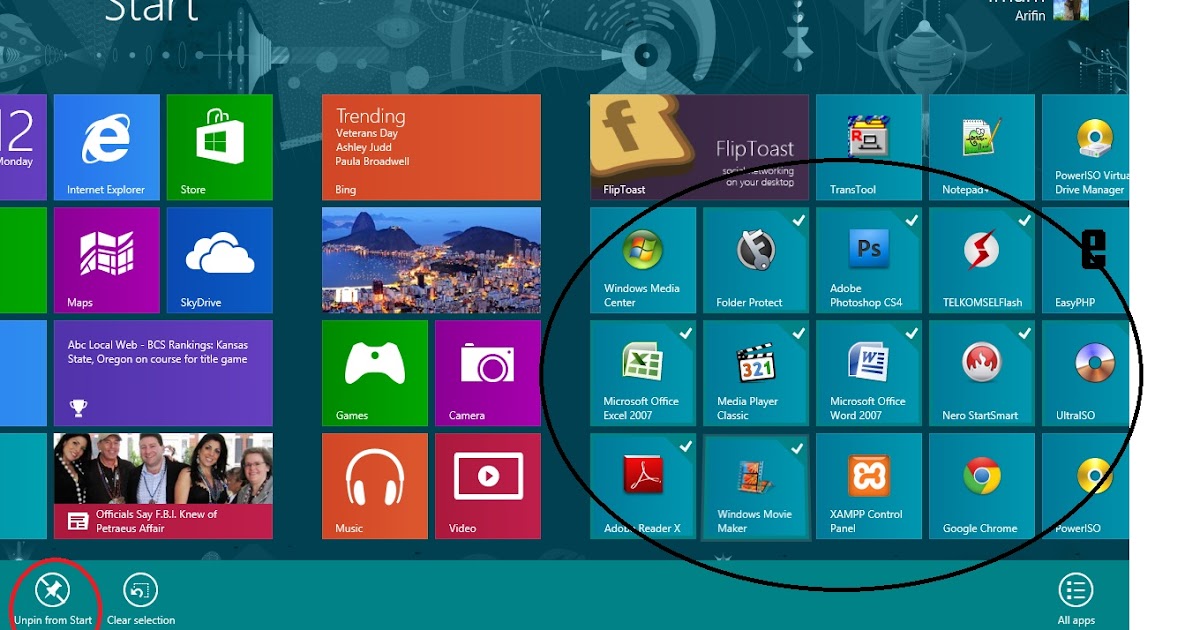The width and height of the screenshot is (1200, 630).
Task: Select the Adobe Reader X tile
Action: click(643, 486)
